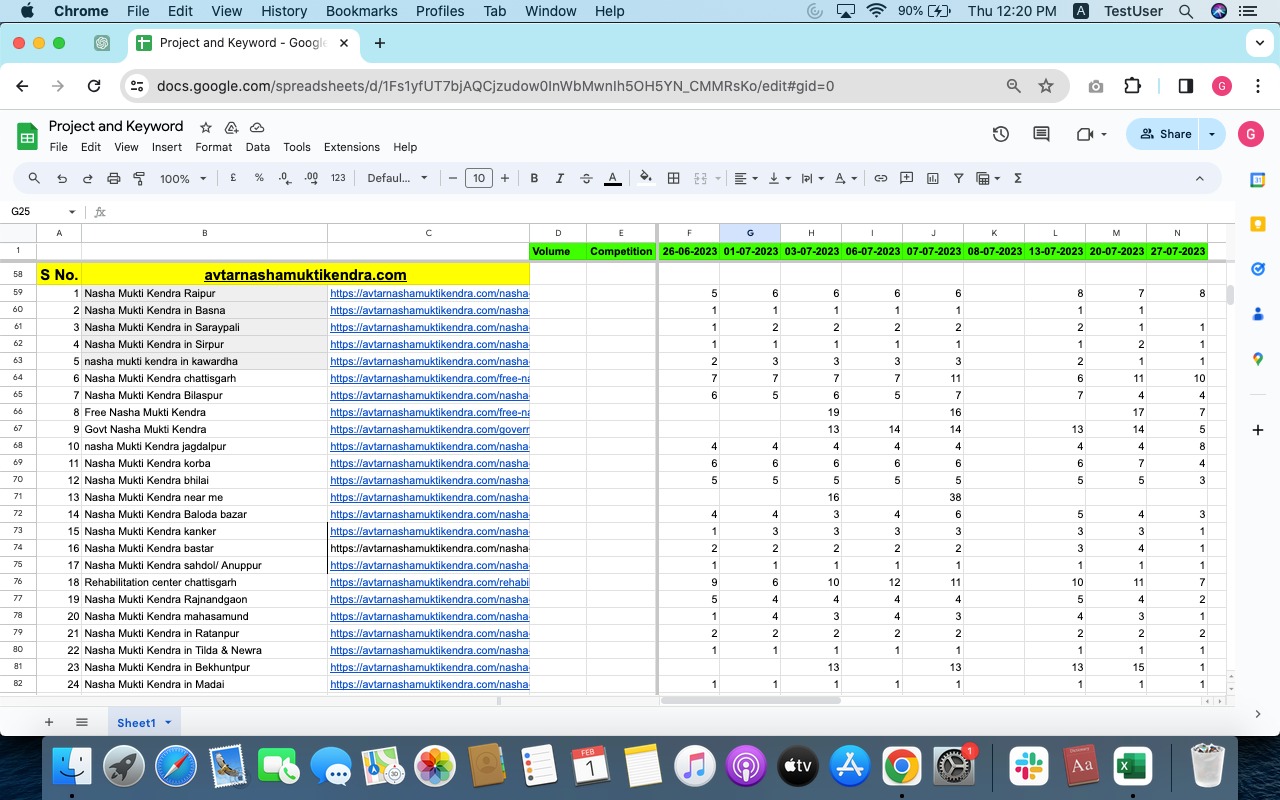Open the fill color picker
Image resolution: width=1280 pixels, height=800 pixels.
[646, 178]
